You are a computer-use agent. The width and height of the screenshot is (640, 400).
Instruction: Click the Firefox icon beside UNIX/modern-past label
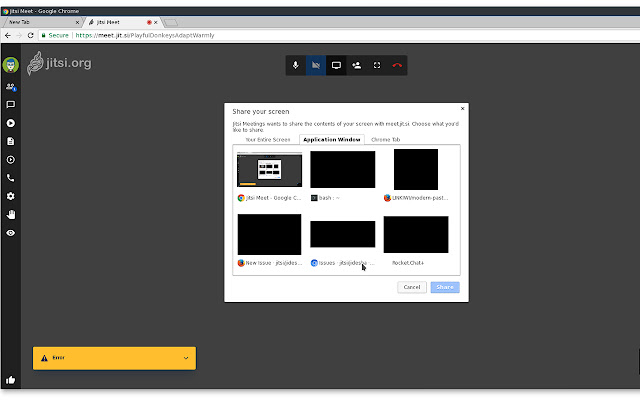tap(387, 198)
